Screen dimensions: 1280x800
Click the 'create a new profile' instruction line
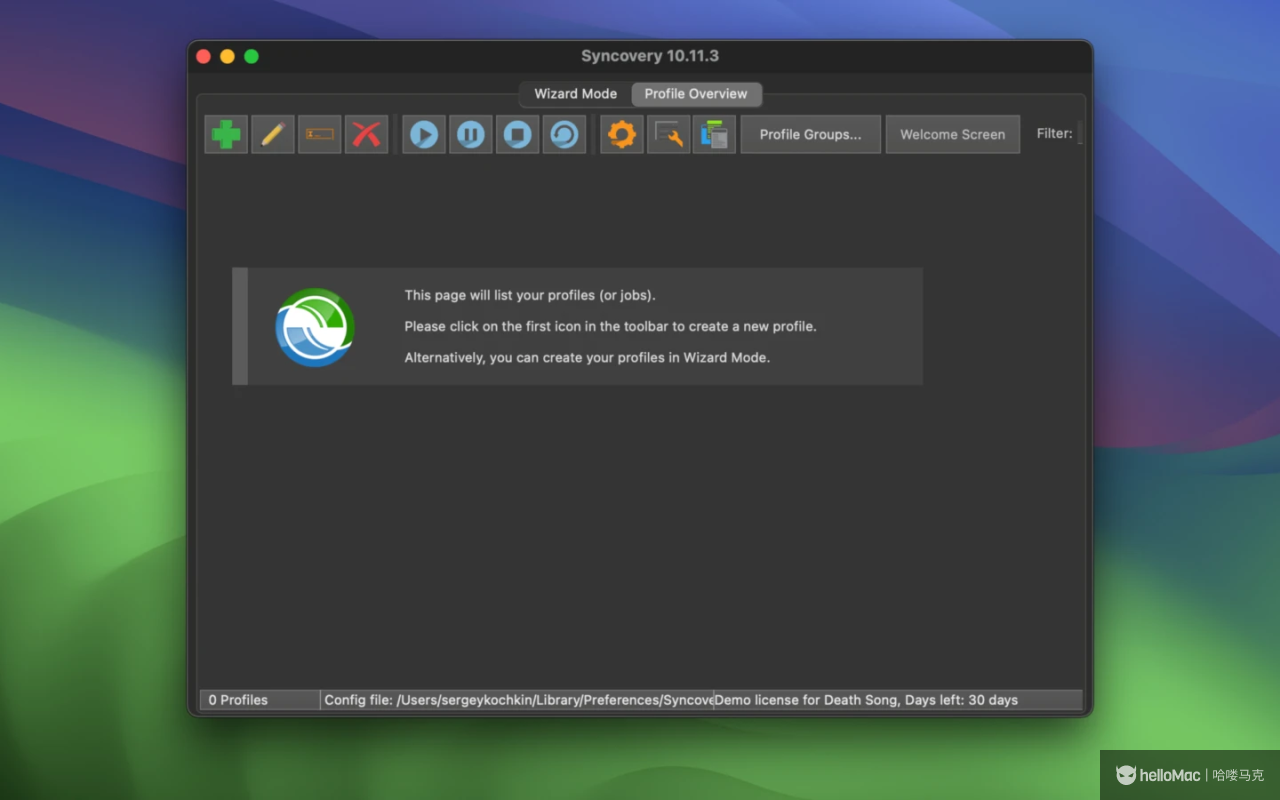[x=610, y=326]
